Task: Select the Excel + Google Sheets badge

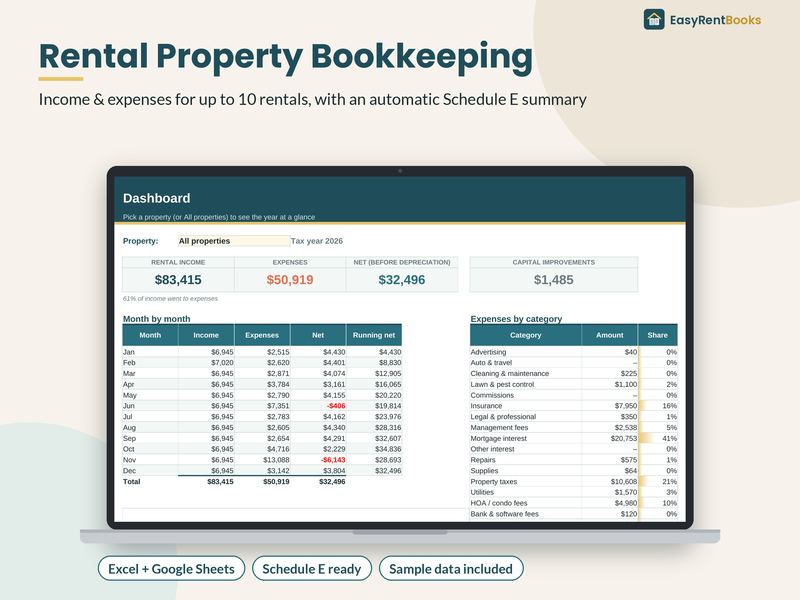Action: click(x=171, y=568)
